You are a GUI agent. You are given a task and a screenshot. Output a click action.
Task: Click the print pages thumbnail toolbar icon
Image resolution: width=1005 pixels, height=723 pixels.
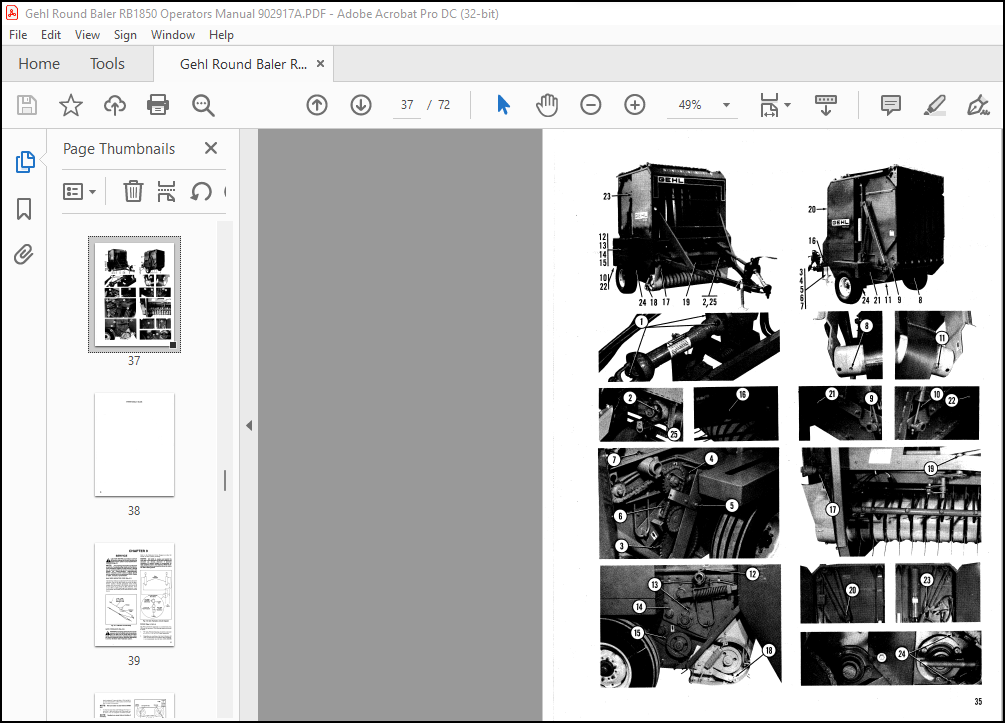click(x=167, y=191)
